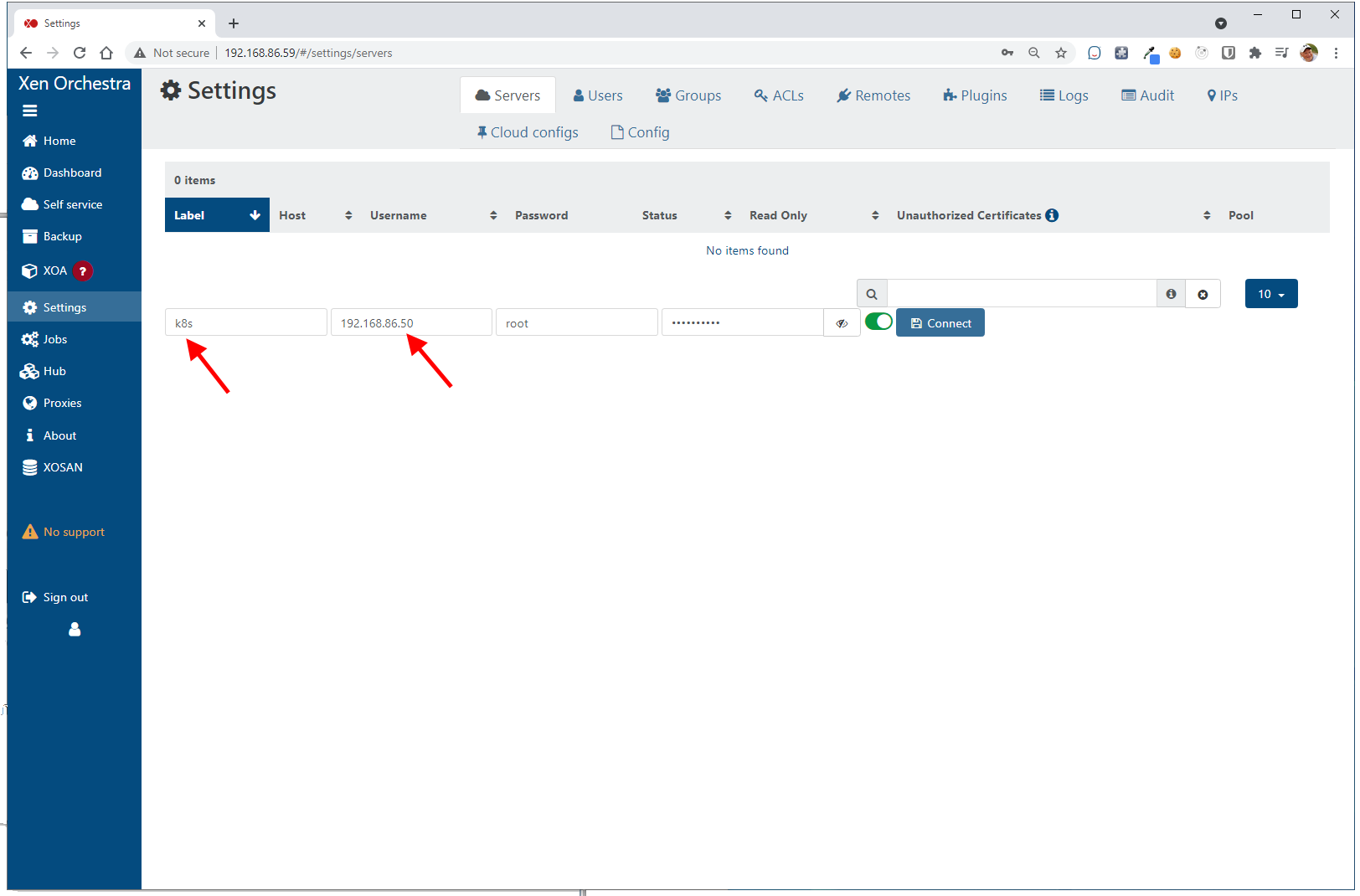Open the Backup sidebar section
1360x896 pixels.
click(62, 237)
